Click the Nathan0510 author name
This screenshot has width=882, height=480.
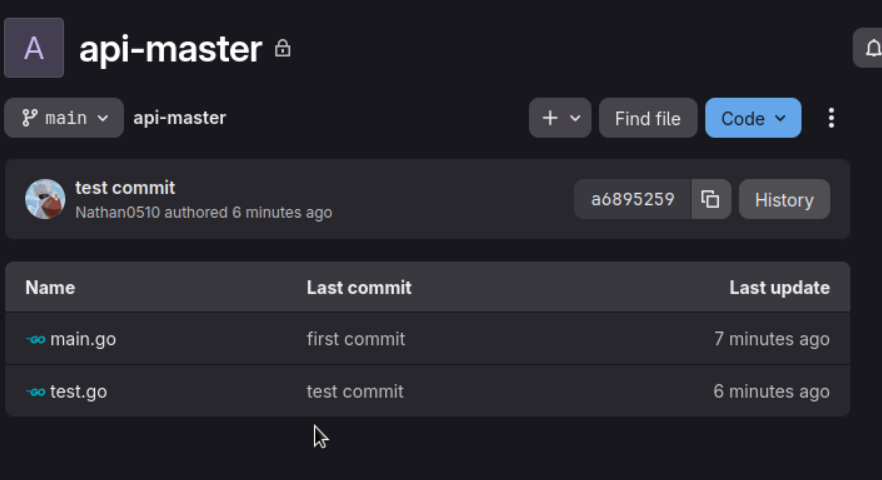117,212
